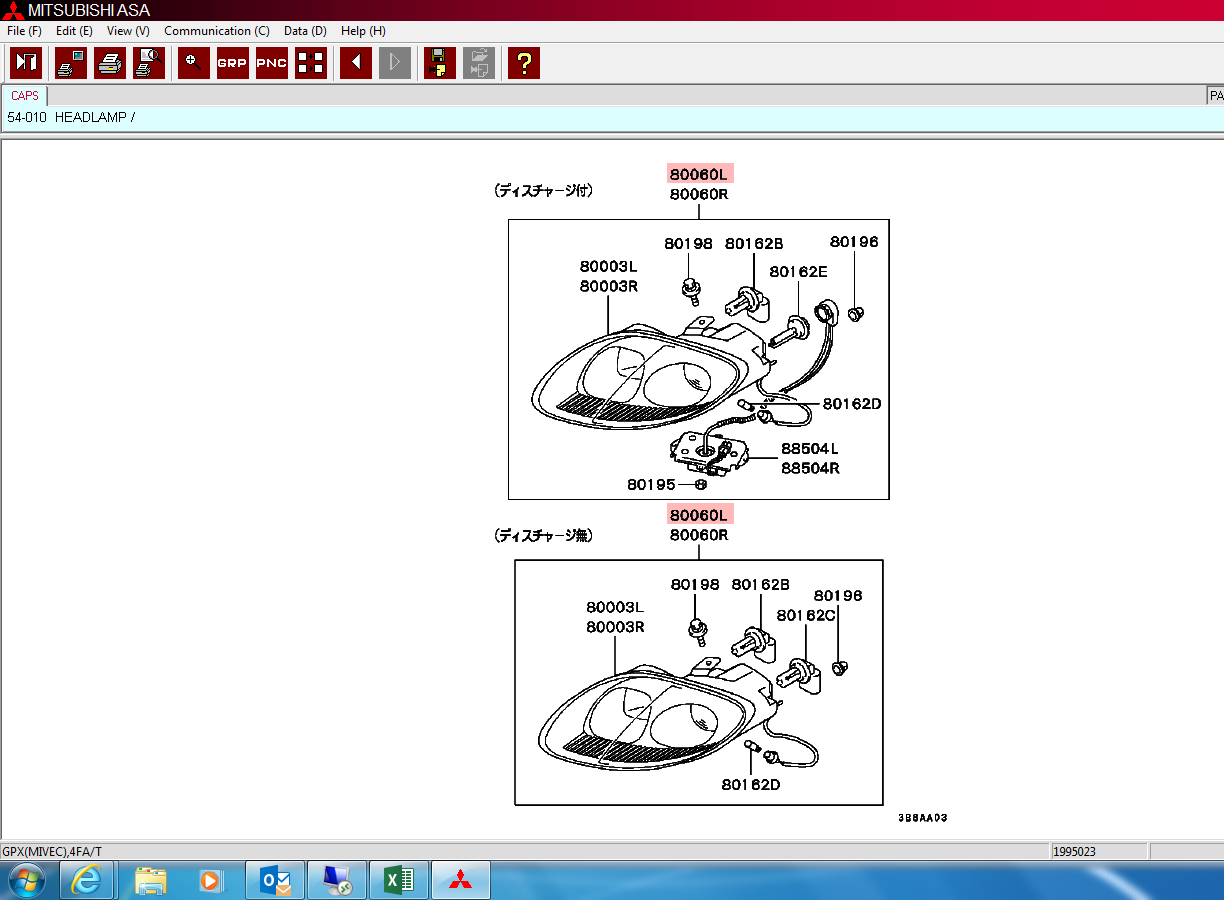Image resolution: width=1224 pixels, height=900 pixels.
Task: Select highlighted 80060L above ディスチャージ付 diagram
Action: point(699,174)
